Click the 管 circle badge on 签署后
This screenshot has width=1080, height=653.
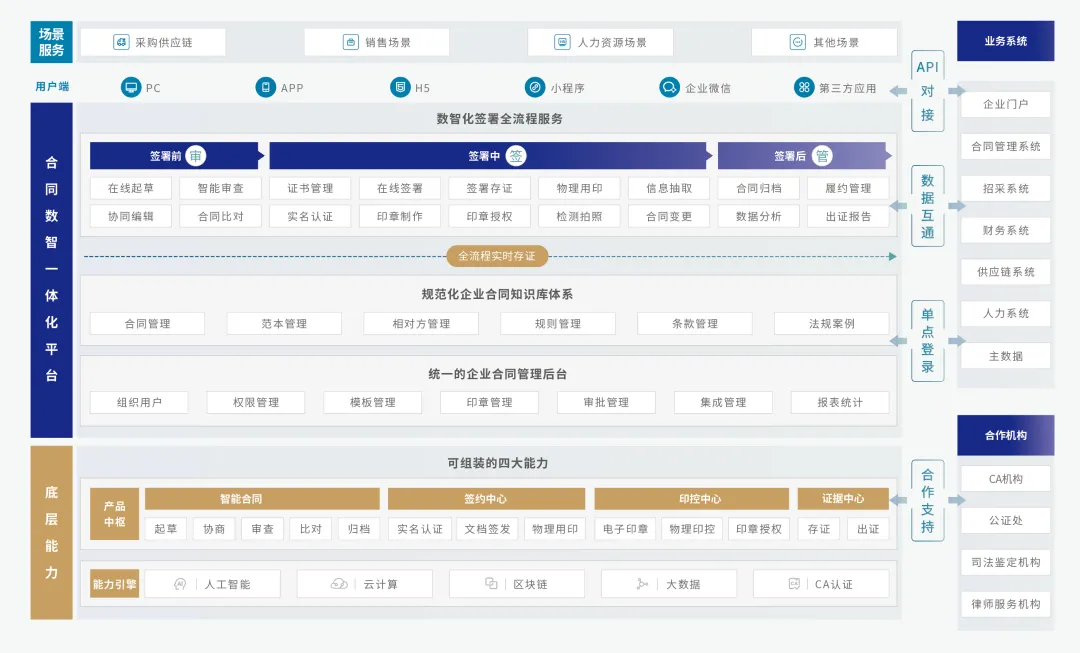822,156
